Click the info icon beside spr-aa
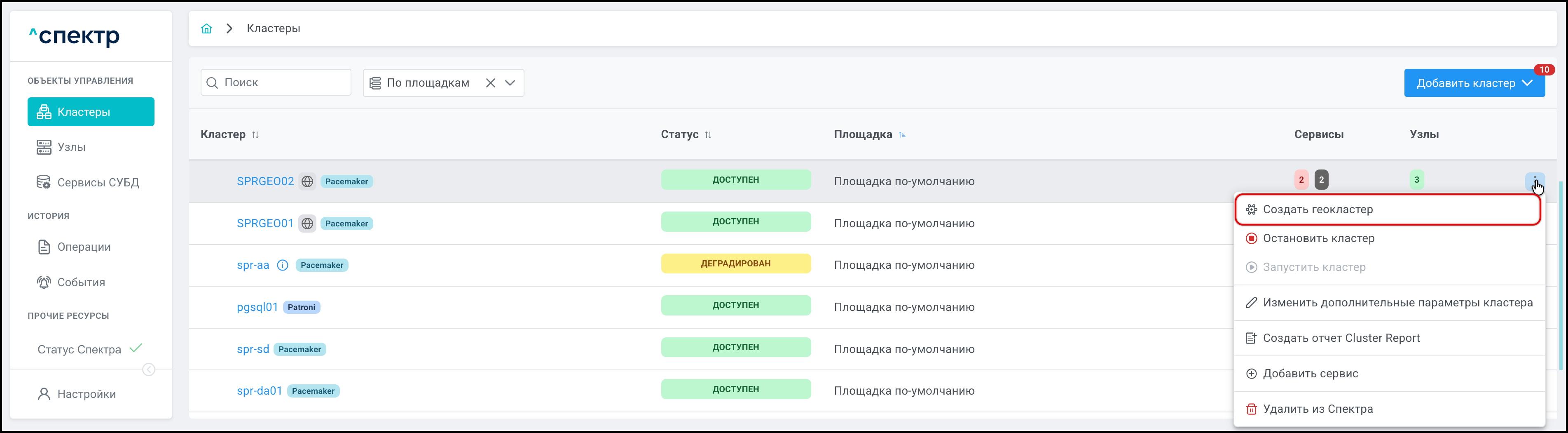The width and height of the screenshot is (1568, 433). coord(283,266)
